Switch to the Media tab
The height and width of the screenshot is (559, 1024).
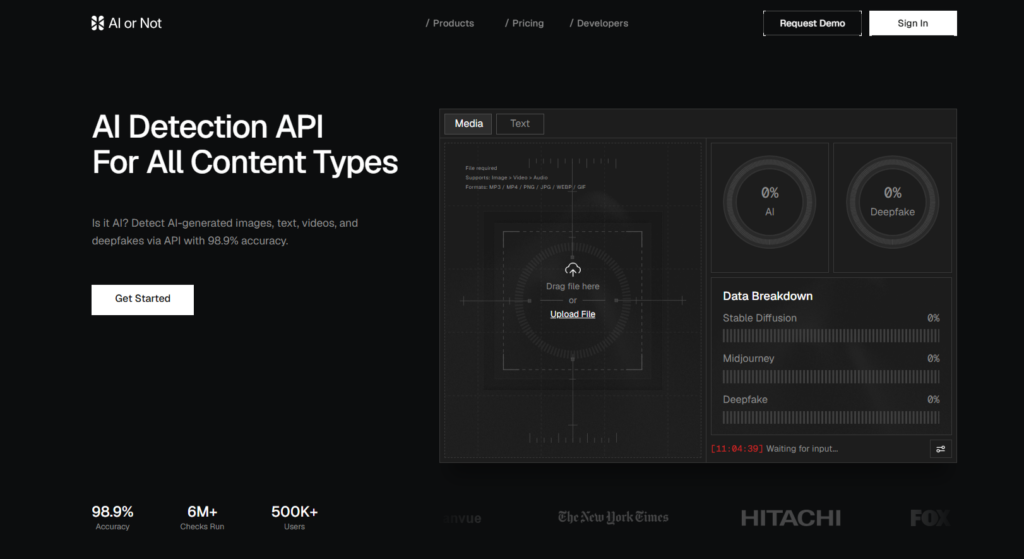[468, 123]
